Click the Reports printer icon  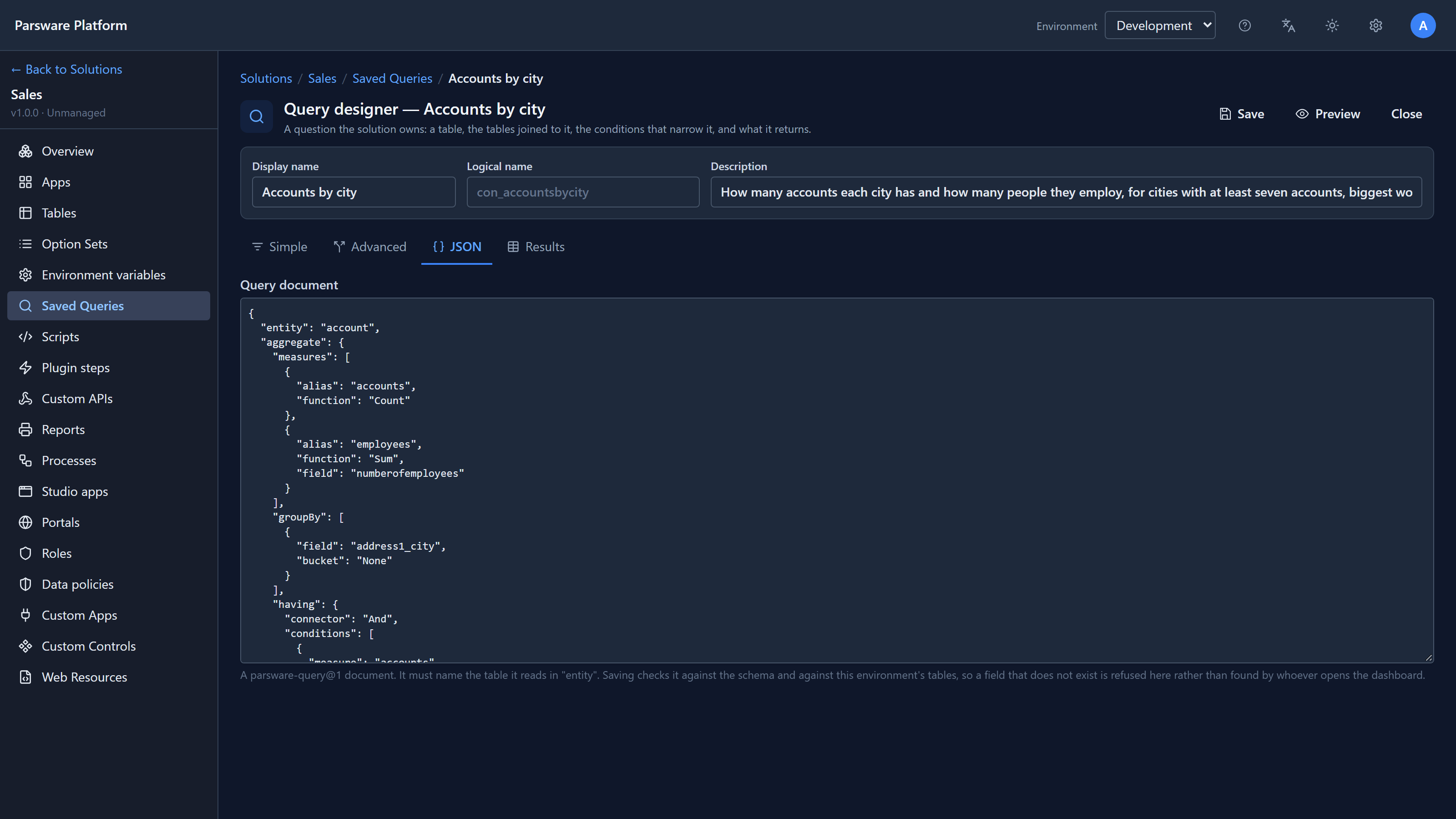point(25,430)
